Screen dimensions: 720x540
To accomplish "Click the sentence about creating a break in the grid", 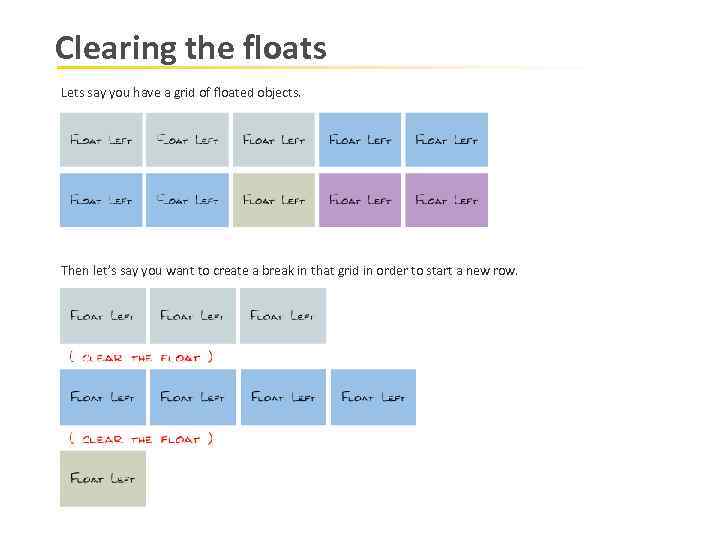I will (x=289, y=270).
